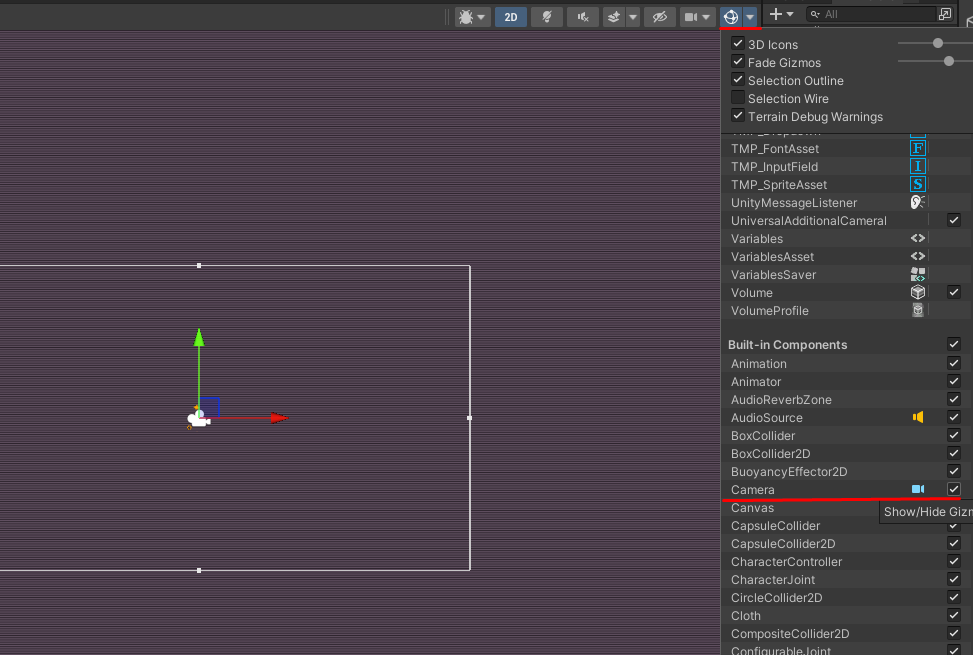Open the Gizmos dropdown arrow
Screen dimensions: 973x655
750,17
